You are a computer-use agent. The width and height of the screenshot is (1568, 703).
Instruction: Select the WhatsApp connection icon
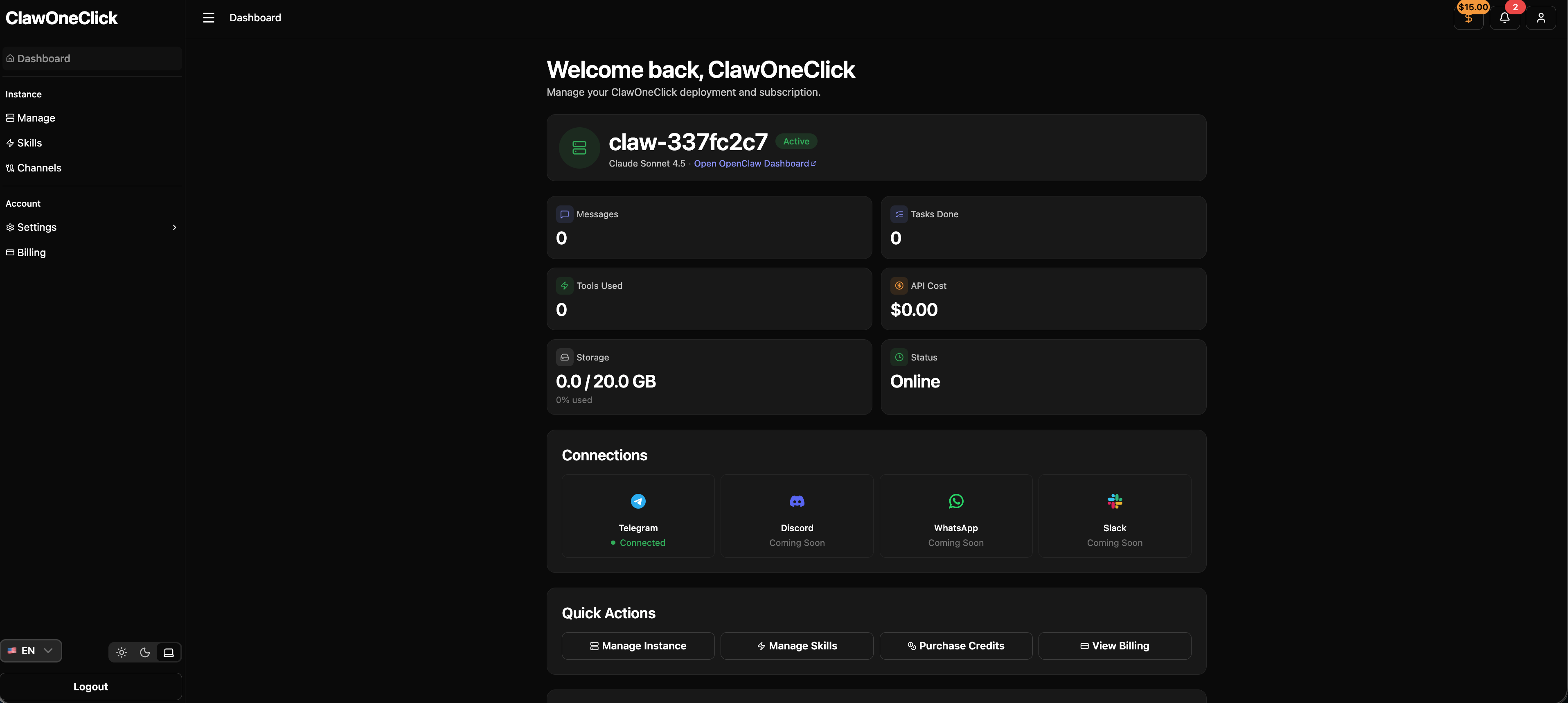[x=955, y=501]
